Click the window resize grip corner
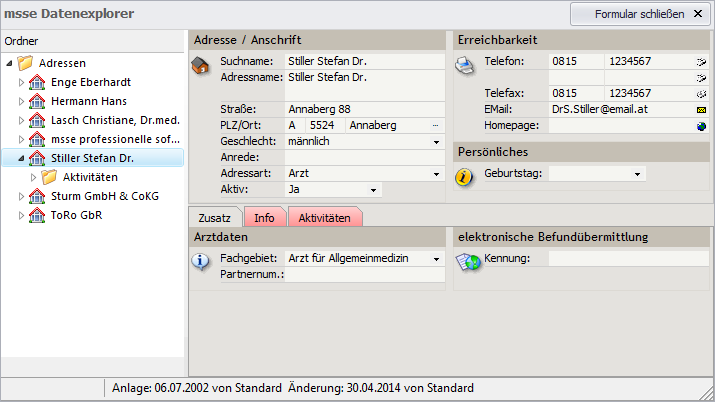This screenshot has width=715, height=402. pyautogui.click(x=708, y=395)
